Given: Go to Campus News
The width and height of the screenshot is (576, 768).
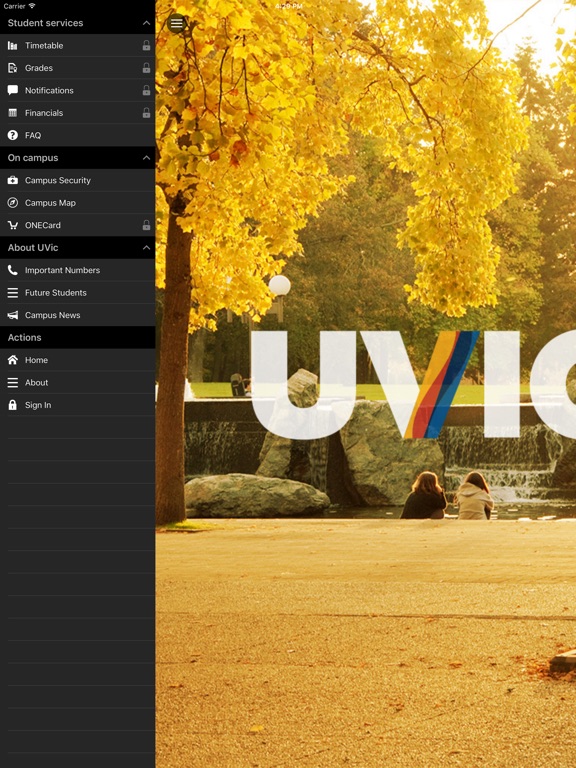Looking at the screenshot, I should point(77,315).
